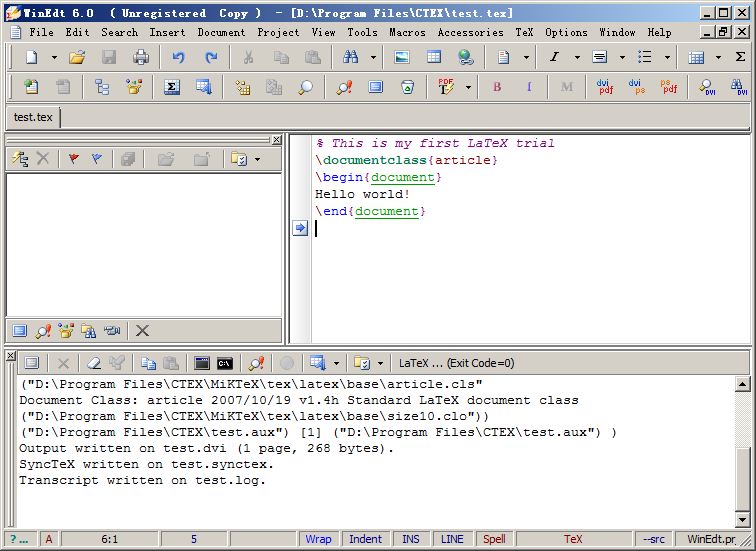Click the Sigma math symbol icon at the toolbar's end

(740, 57)
